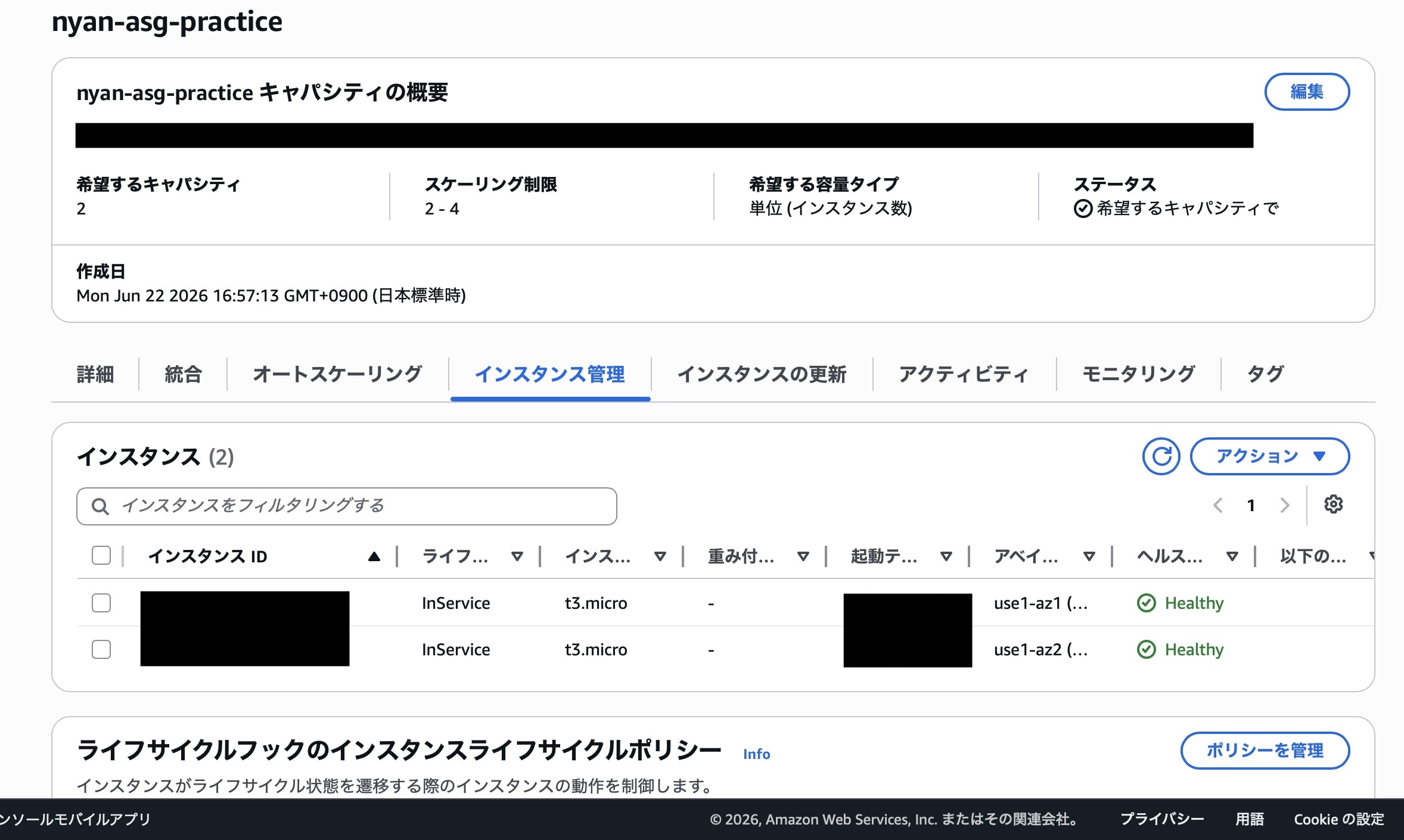Sort by 重み付... column

pyautogui.click(x=803, y=556)
